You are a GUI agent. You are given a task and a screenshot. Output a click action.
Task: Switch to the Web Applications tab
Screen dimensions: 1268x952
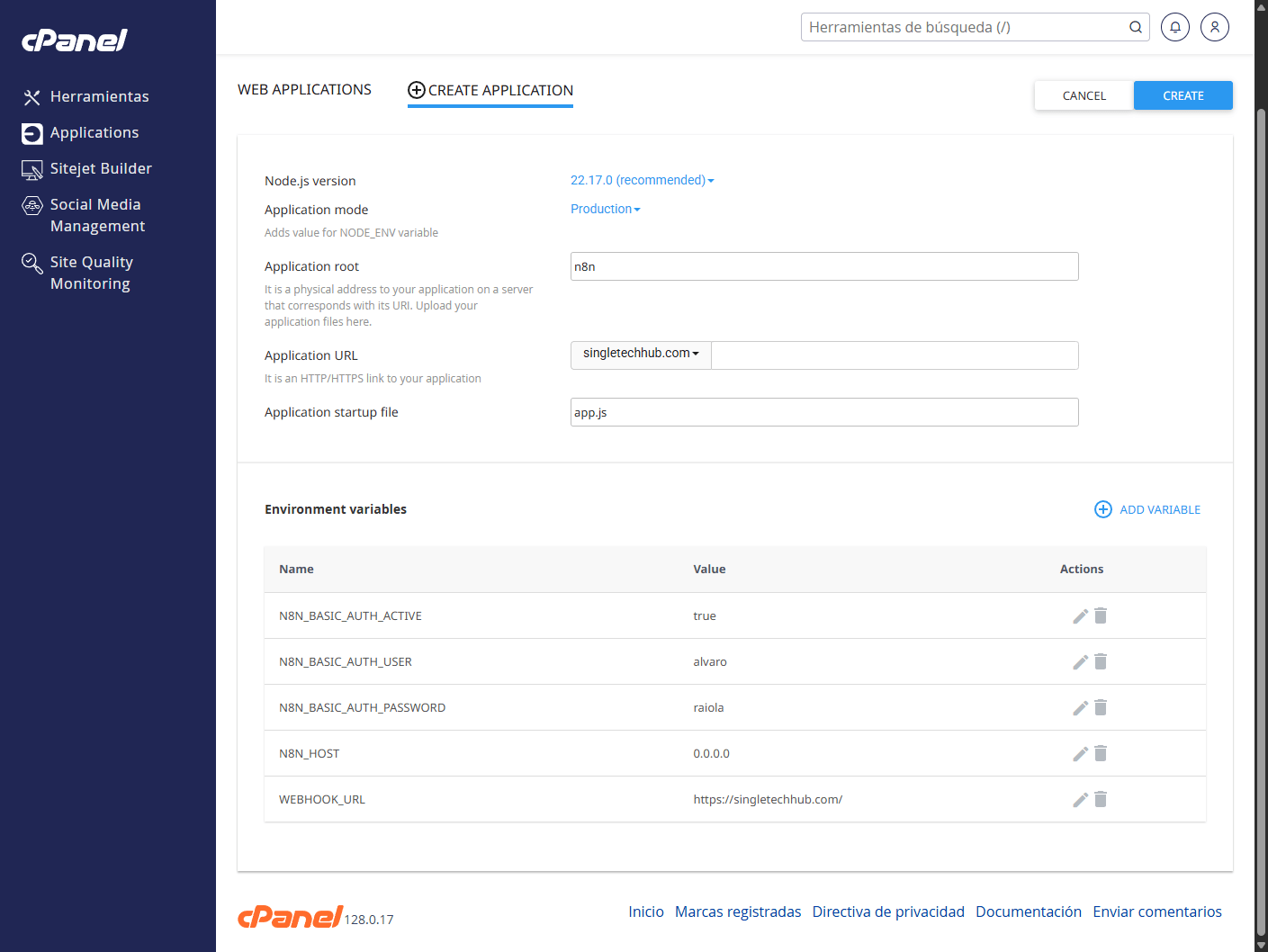(304, 90)
